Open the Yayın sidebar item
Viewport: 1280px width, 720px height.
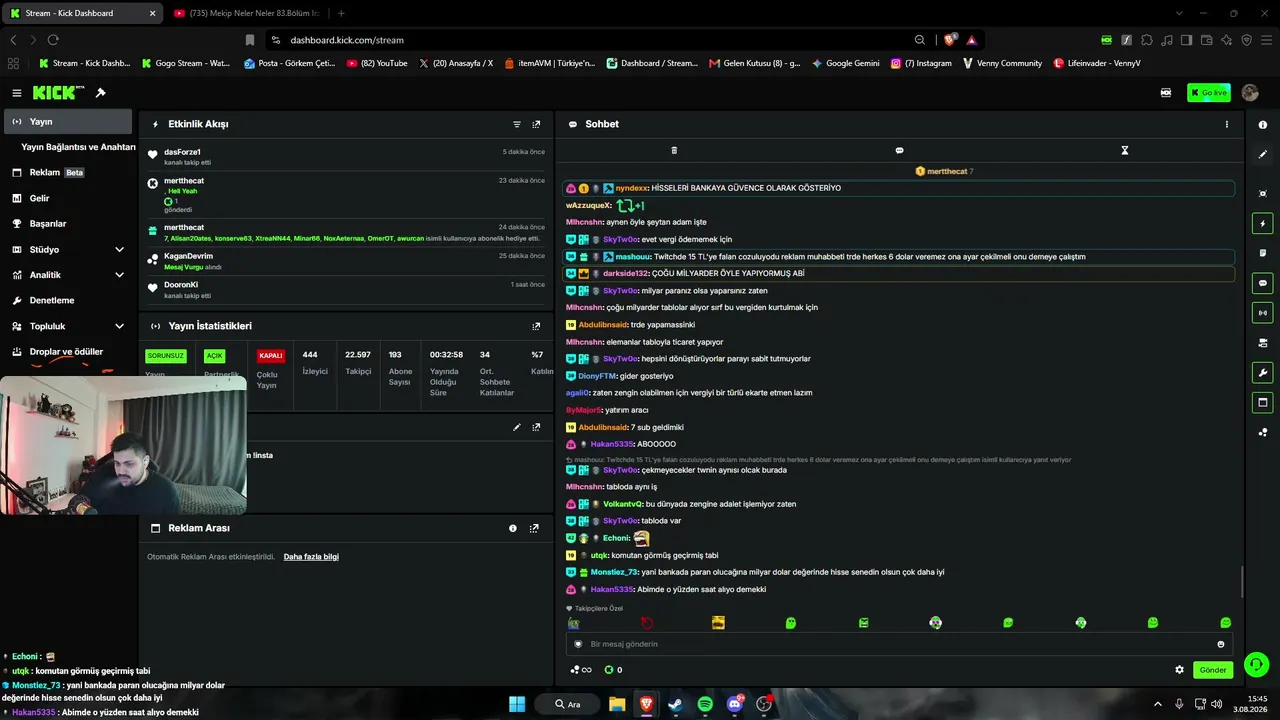(x=66, y=121)
